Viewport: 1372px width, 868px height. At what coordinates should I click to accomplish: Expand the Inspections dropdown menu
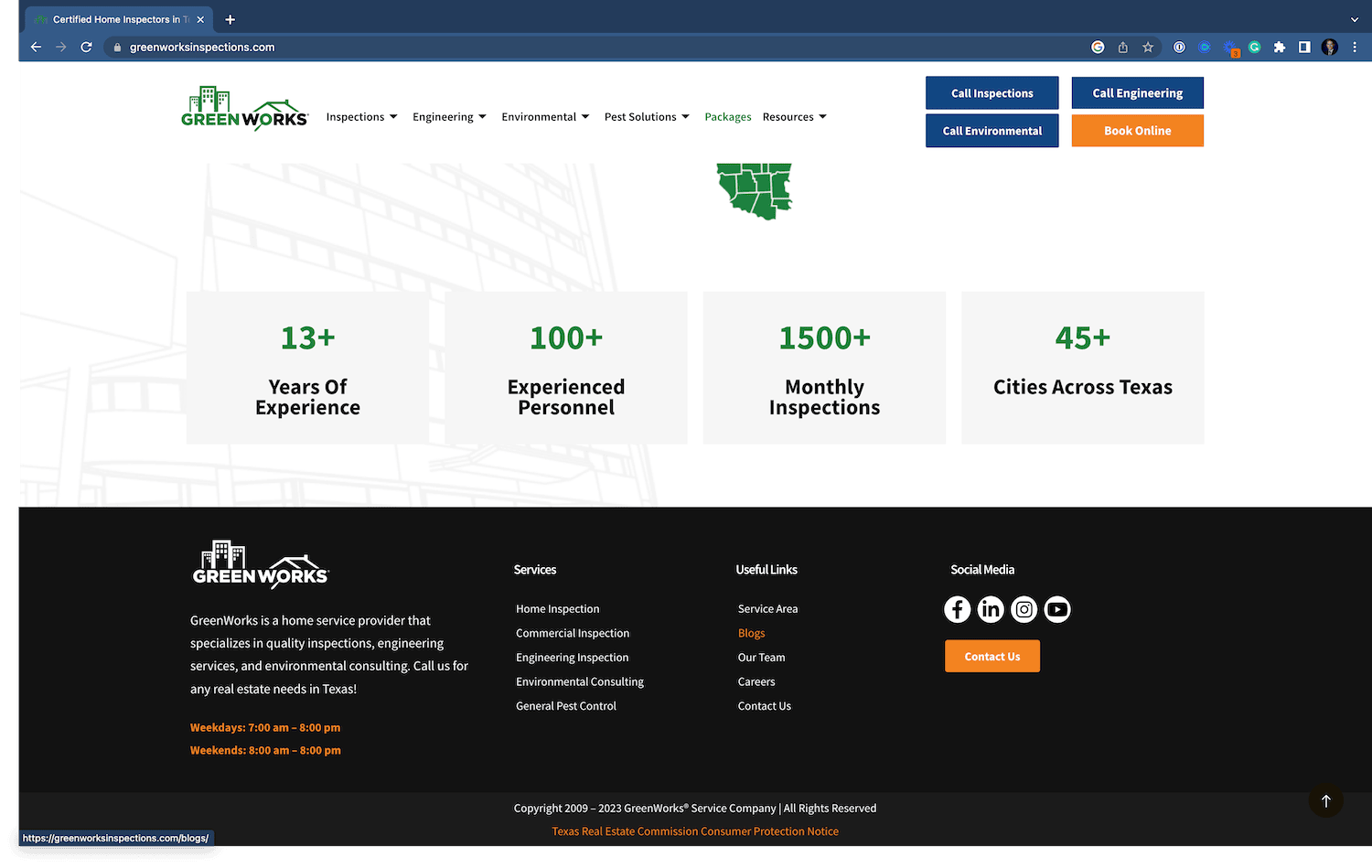[x=362, y=117]
